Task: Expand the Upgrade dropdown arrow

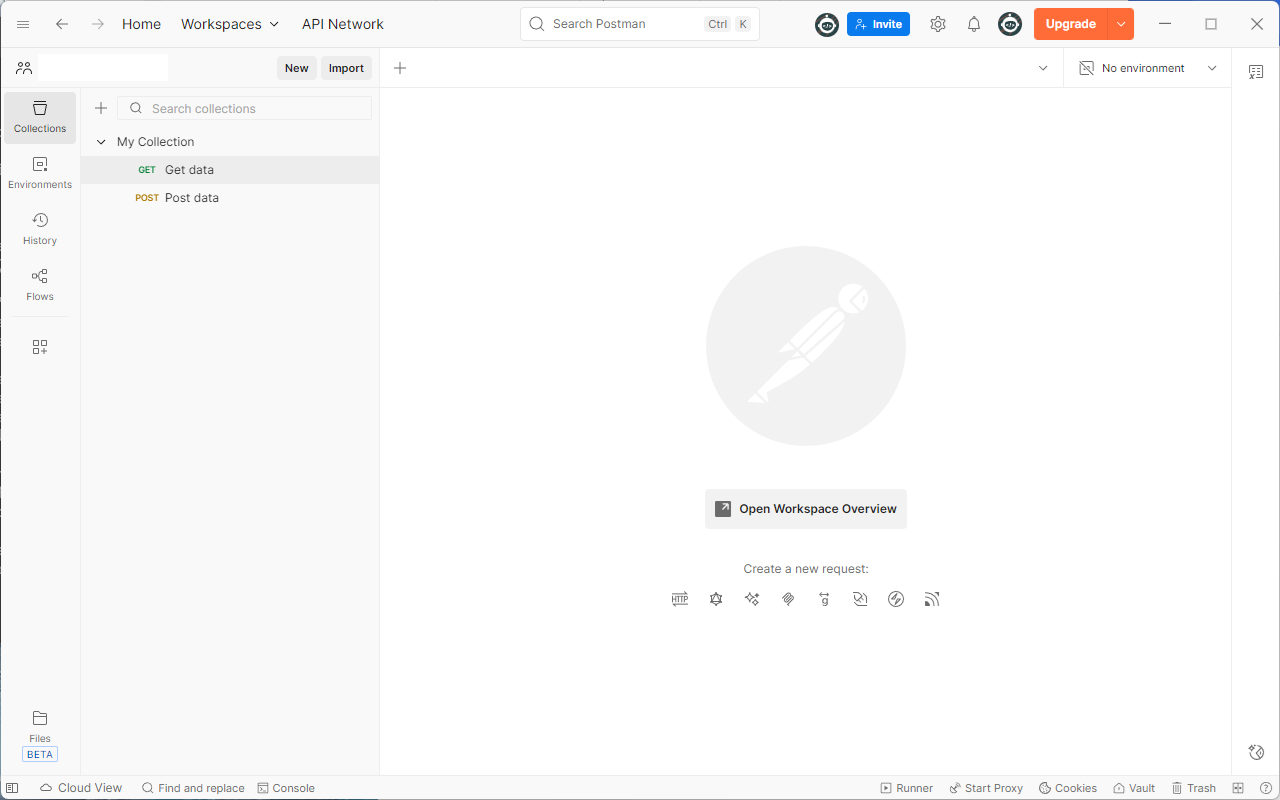Action: click(x=1121, y=24)
